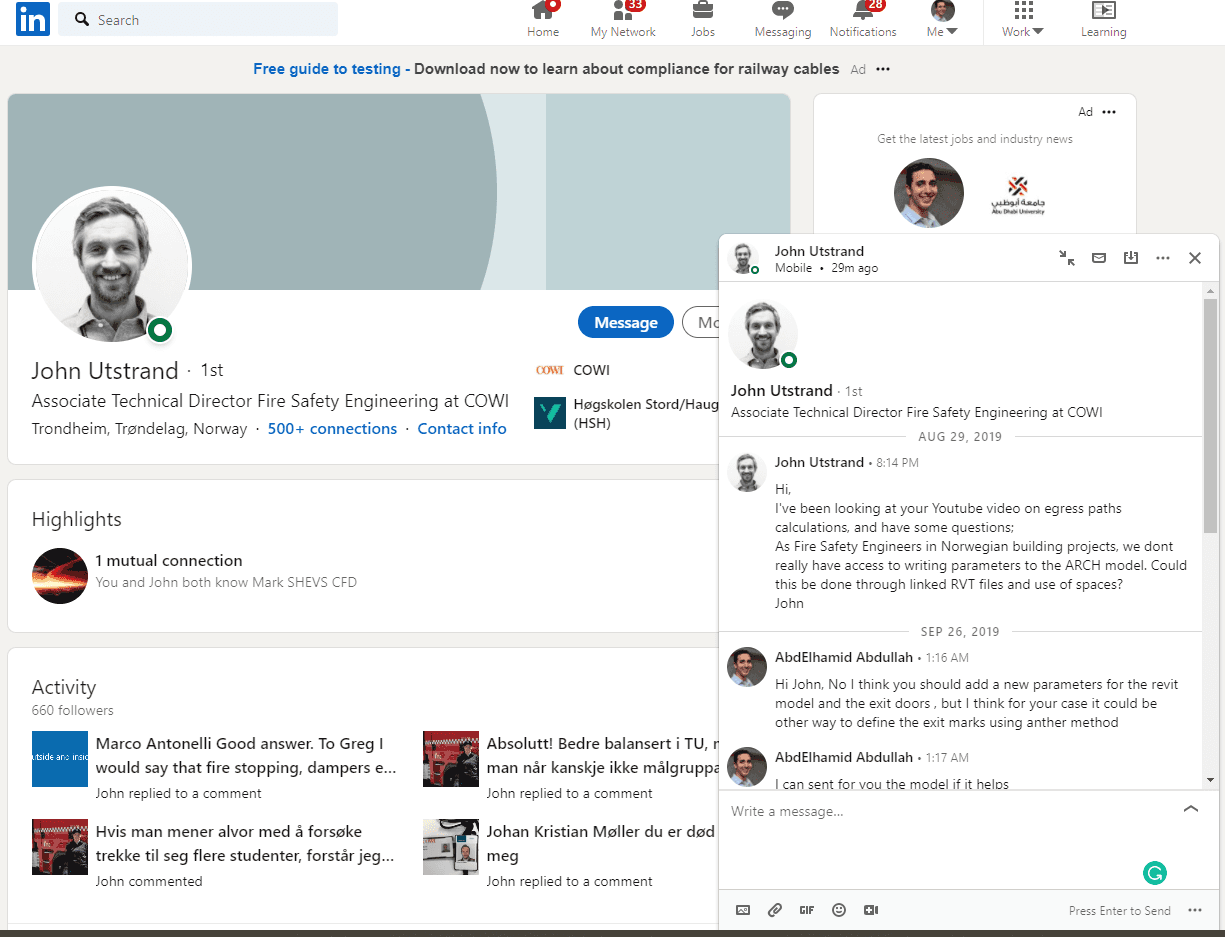The width and height of the screenshot is (1225, 937).
Task: Start a video meeting via the camera icon
Action: pyautogui.click(x=871, y=910)
